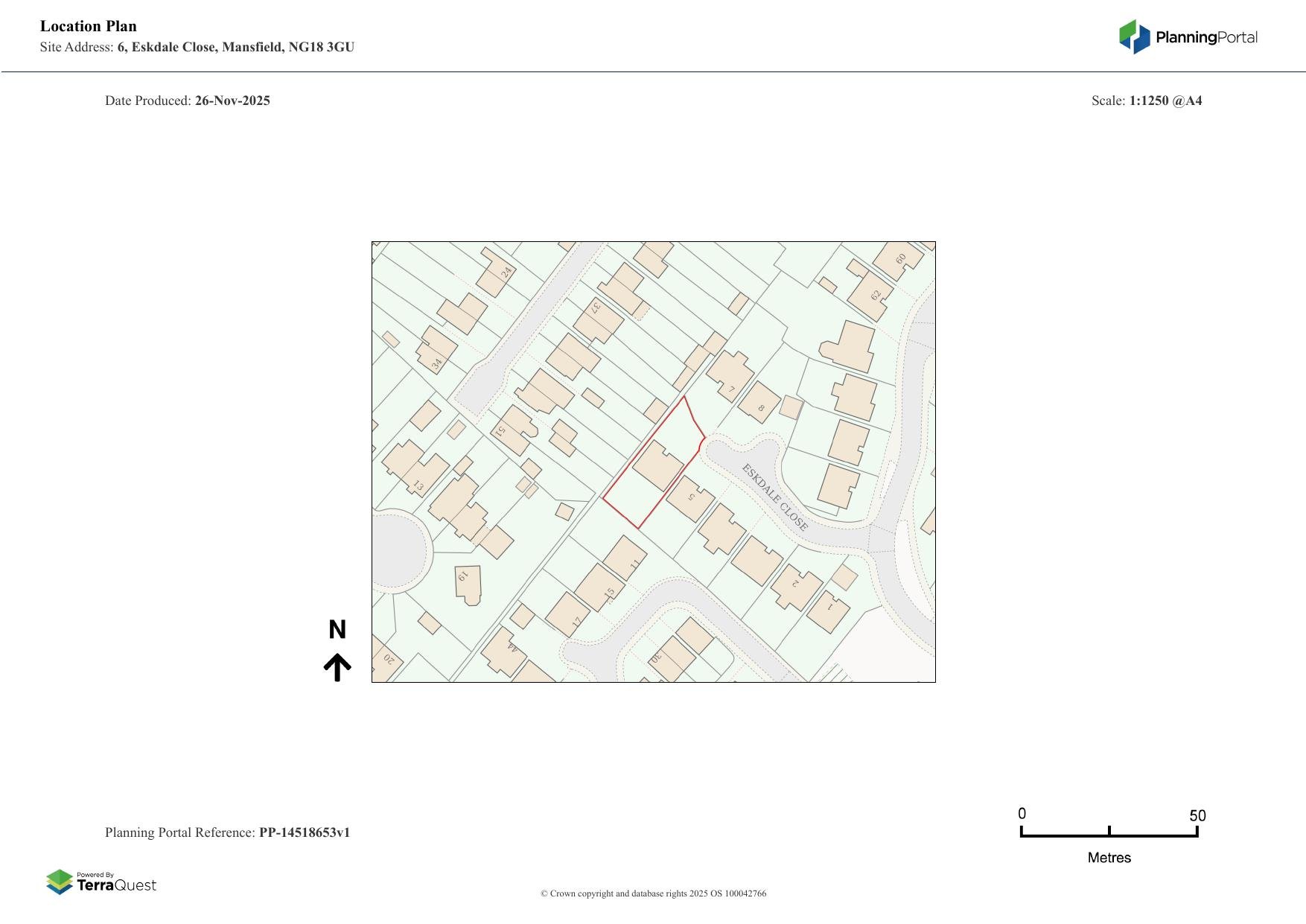Click the Location Plan title

(x=89, y=26)
